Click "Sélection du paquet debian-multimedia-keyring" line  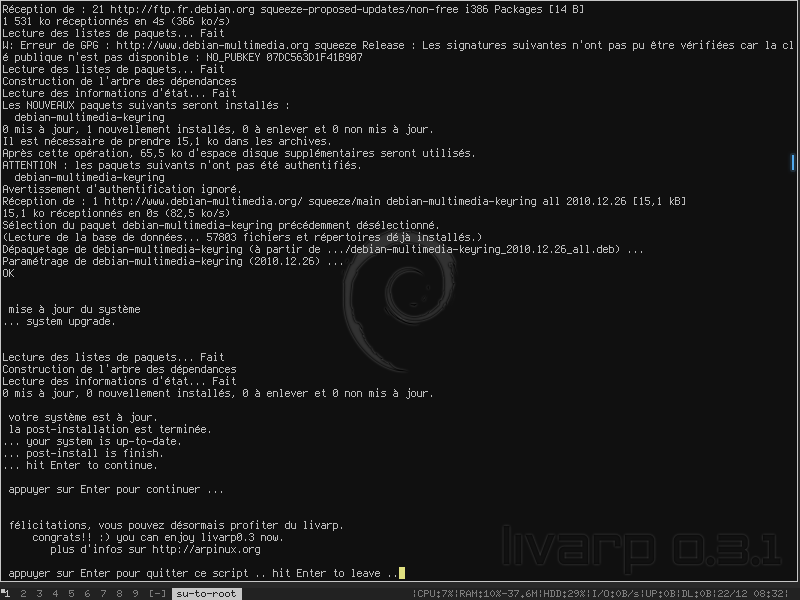pos(221,226)
